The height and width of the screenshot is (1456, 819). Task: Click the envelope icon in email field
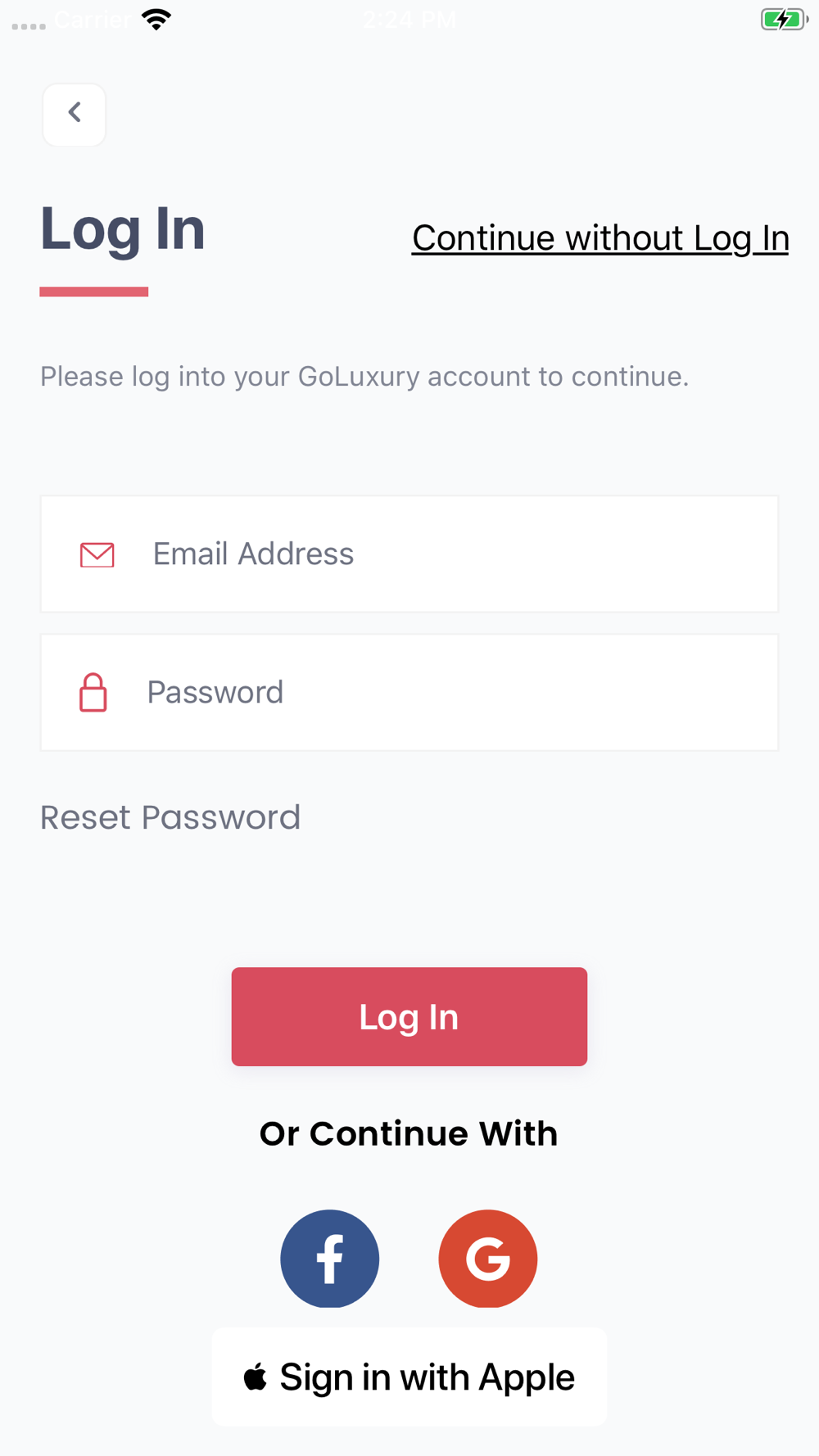[97, 554]
